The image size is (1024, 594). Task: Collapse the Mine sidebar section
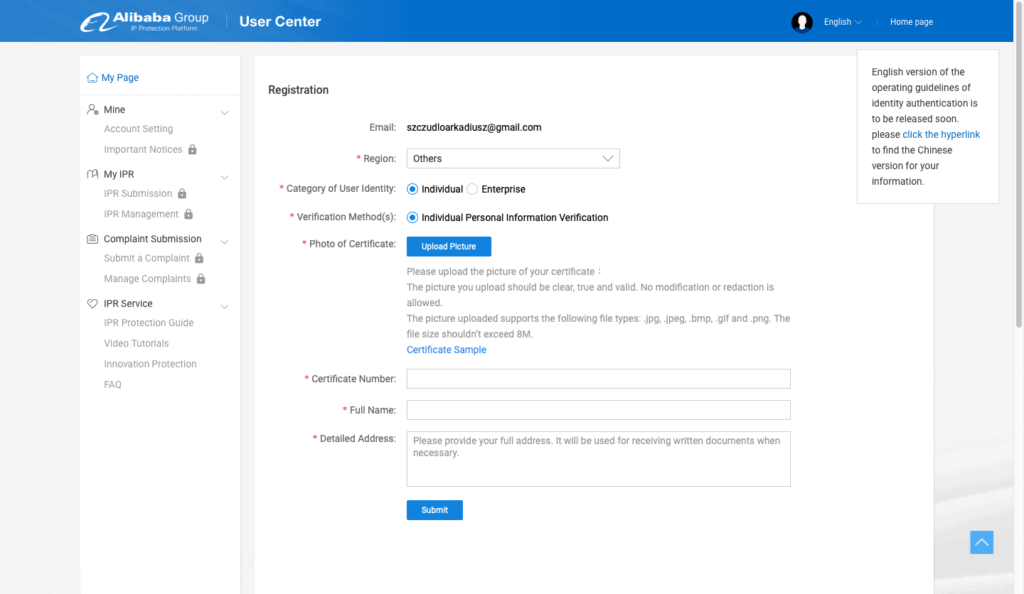point(225,112)
